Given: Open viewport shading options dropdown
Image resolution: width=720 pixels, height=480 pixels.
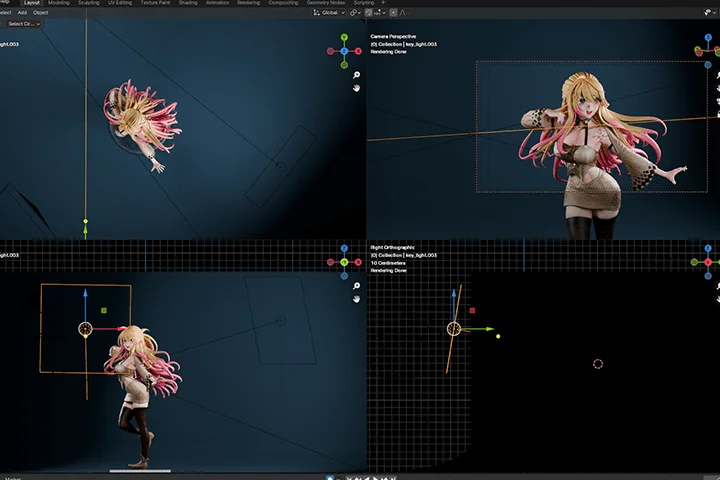Looking at the screenshot, I should [x=710, y=13].
